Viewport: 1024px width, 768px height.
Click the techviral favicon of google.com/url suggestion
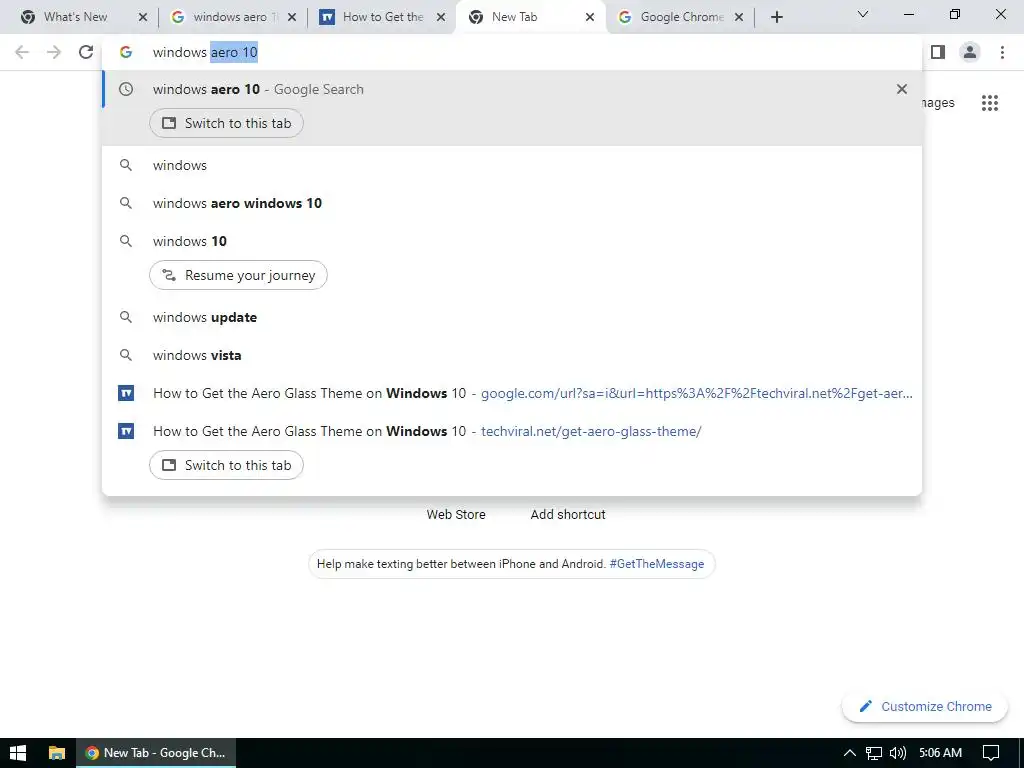(x=126, y=393)
